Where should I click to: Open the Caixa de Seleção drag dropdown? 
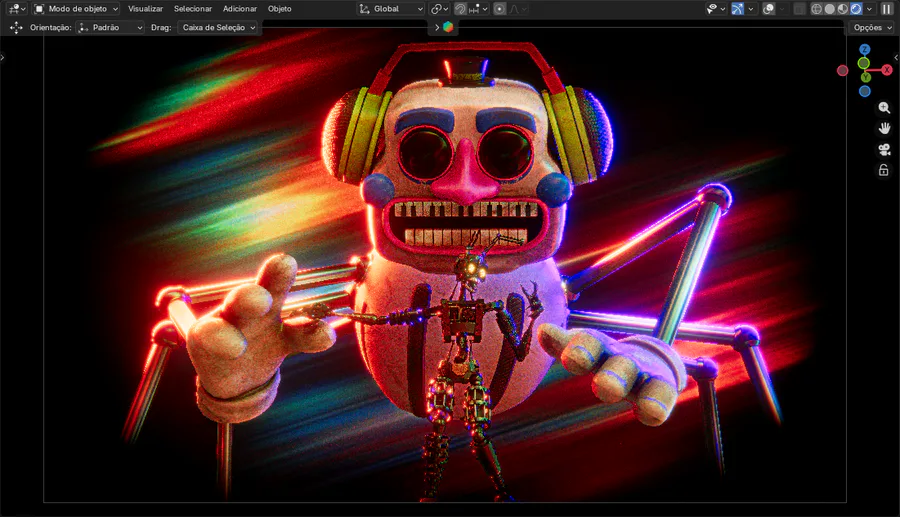218,28
